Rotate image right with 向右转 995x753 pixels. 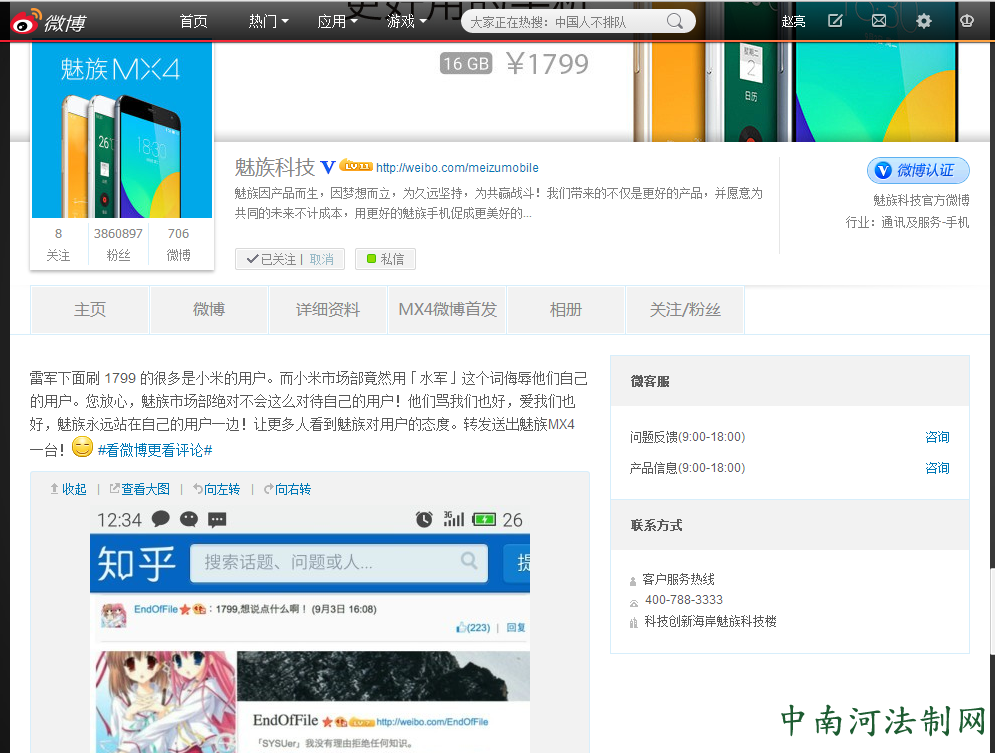(287, 489)
